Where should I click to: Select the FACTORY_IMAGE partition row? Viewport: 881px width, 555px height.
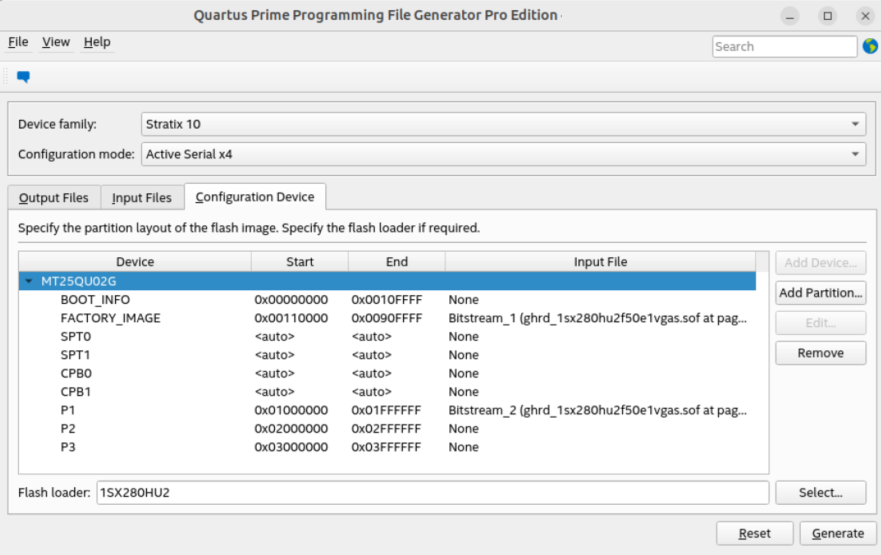coord(110,318)
